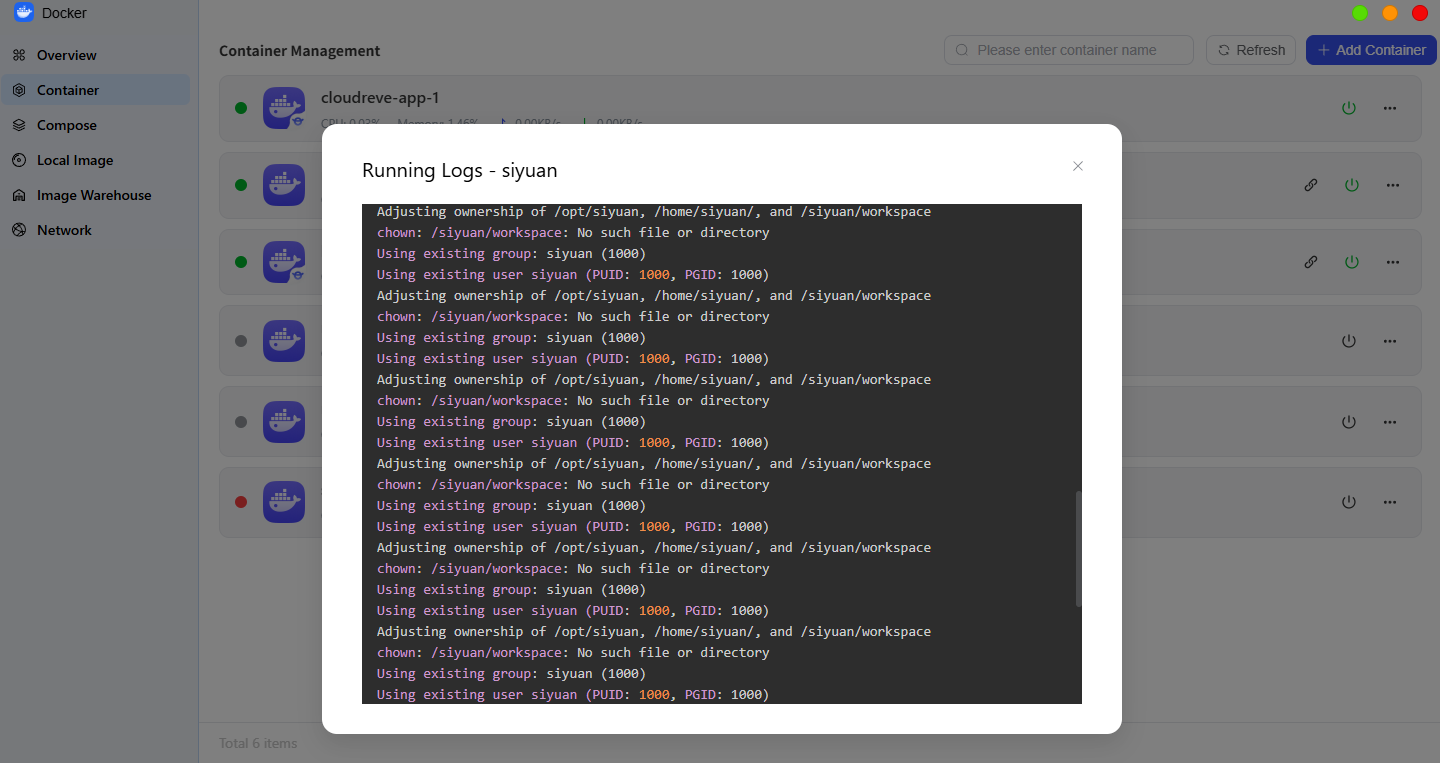Open the Network section
This screenshot has height=763, width=1440.
pyautogui.click(x=95, y=230)
